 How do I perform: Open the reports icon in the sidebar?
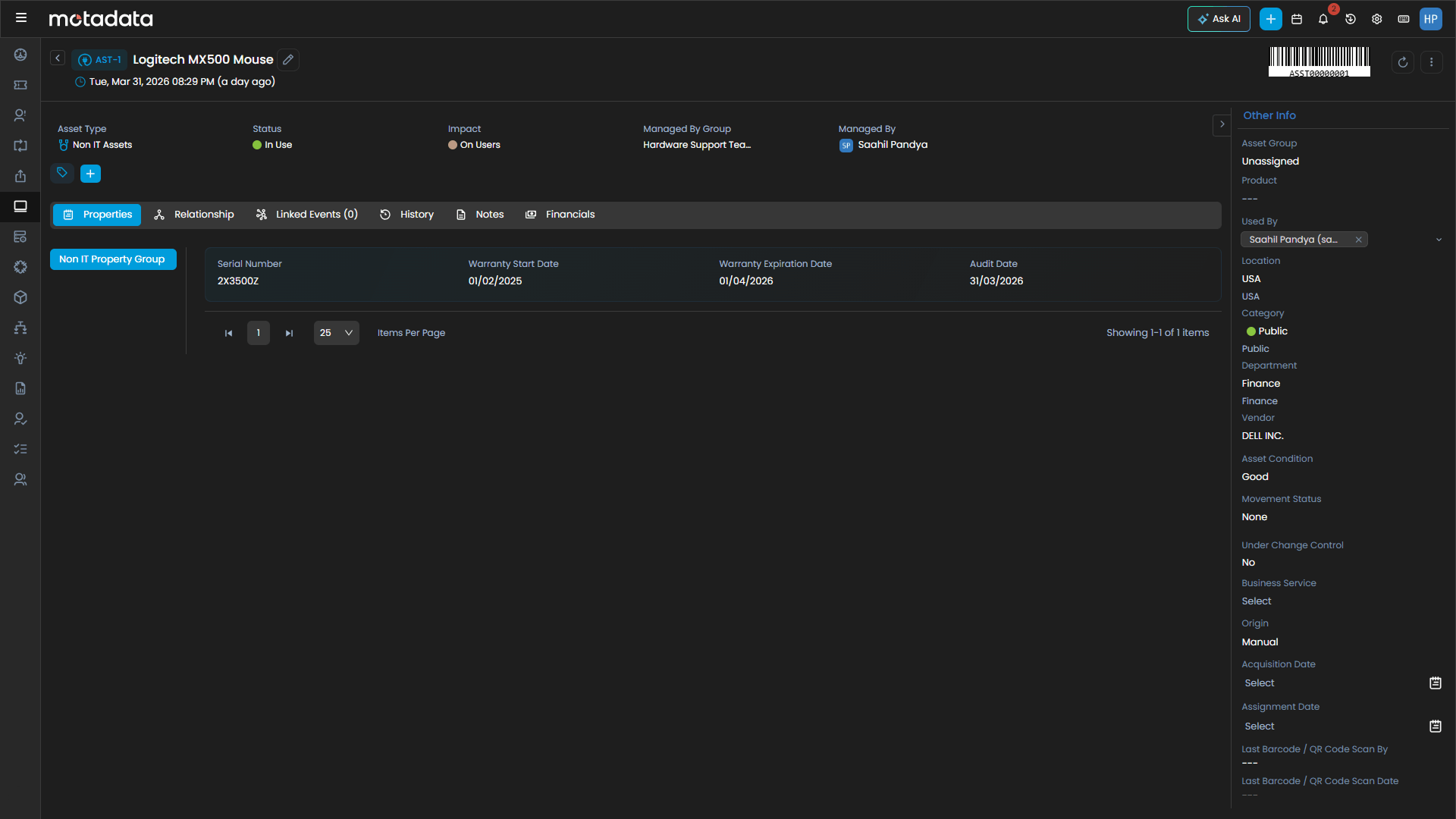point(20,388)
